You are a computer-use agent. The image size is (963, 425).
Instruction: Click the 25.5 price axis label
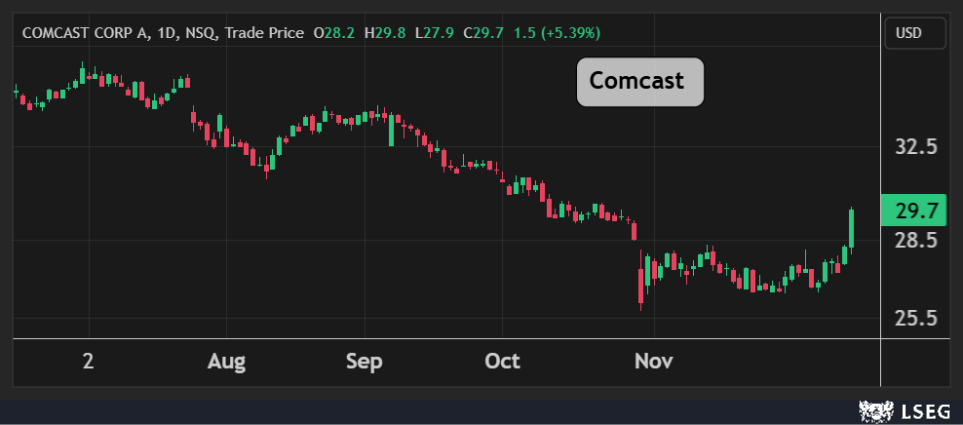click(915, 319)
